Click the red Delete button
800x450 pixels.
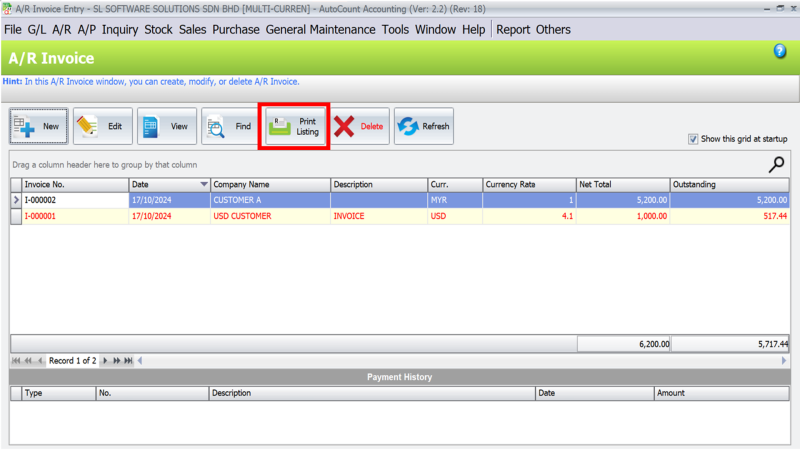coord(360,126)
